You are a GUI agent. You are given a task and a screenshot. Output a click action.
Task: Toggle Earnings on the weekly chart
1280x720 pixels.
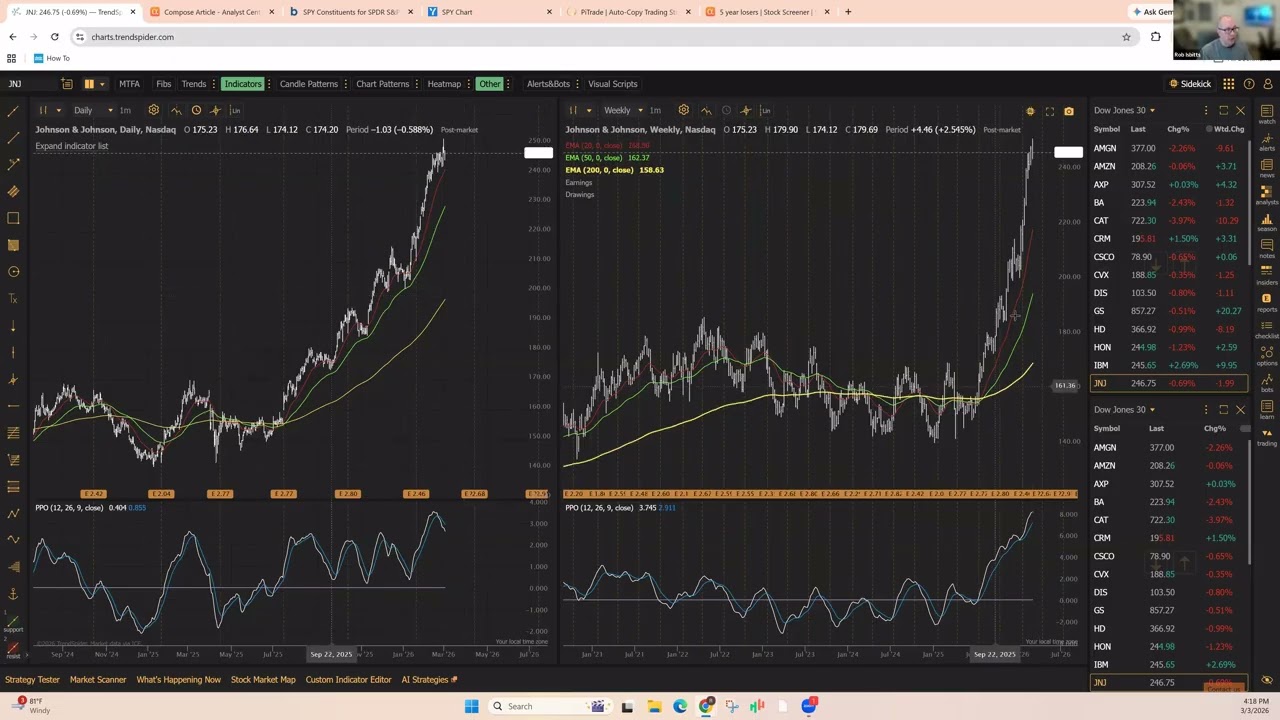click(x=578, y=182)
